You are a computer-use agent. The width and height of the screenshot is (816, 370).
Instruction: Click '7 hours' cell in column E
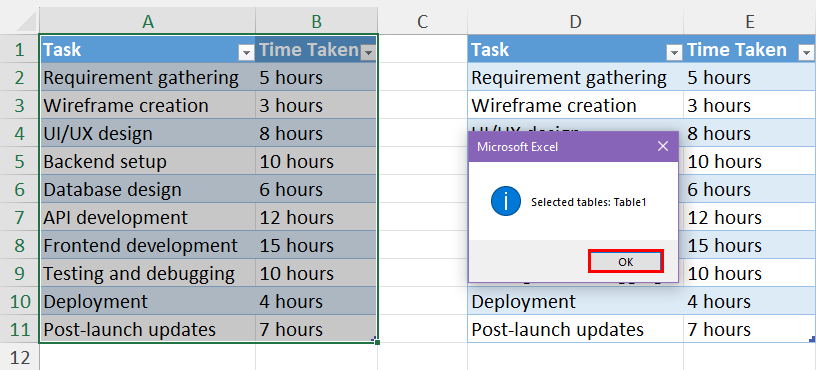point(750,329)
